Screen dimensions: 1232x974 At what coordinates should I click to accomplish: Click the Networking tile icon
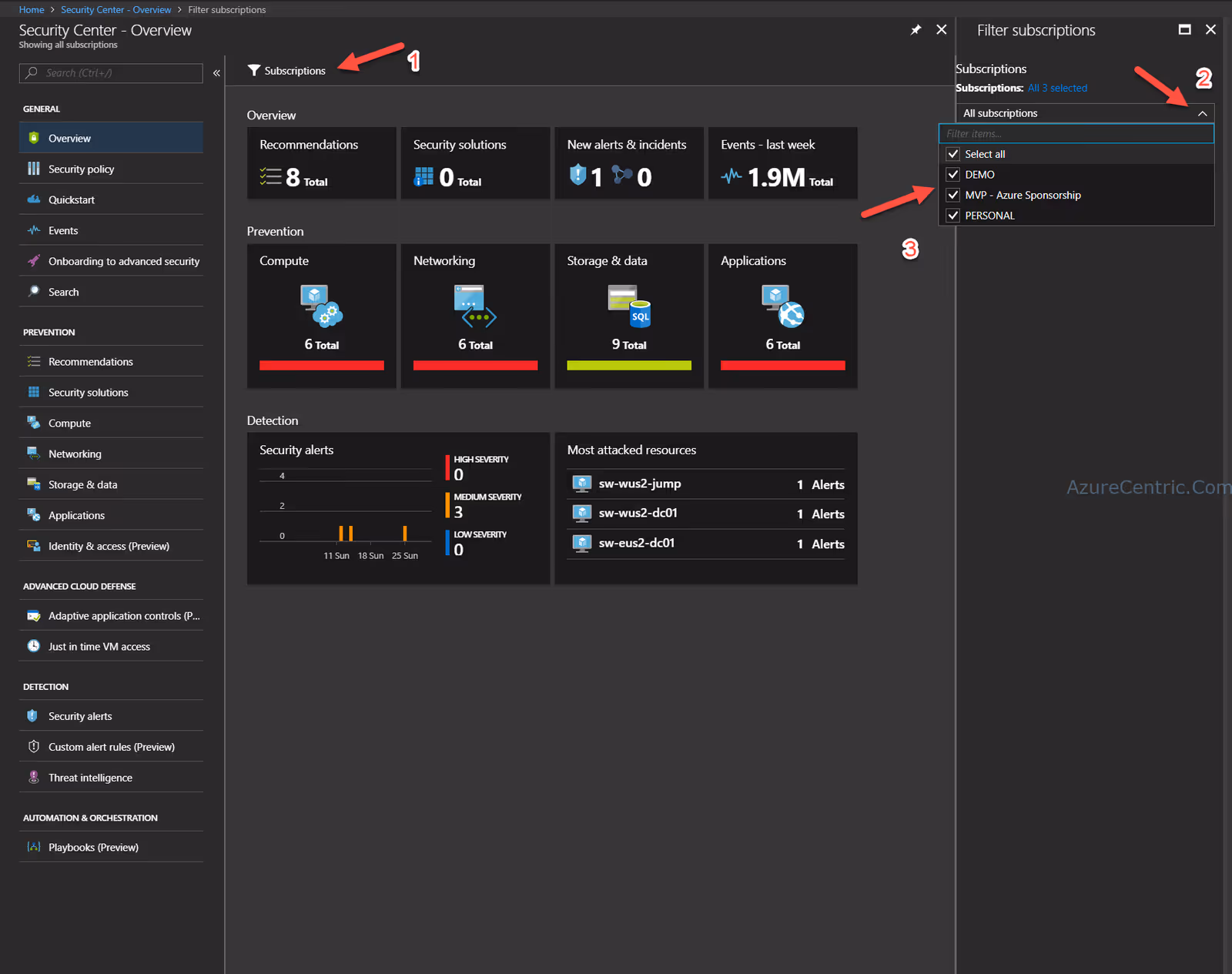tap(475, 306)
